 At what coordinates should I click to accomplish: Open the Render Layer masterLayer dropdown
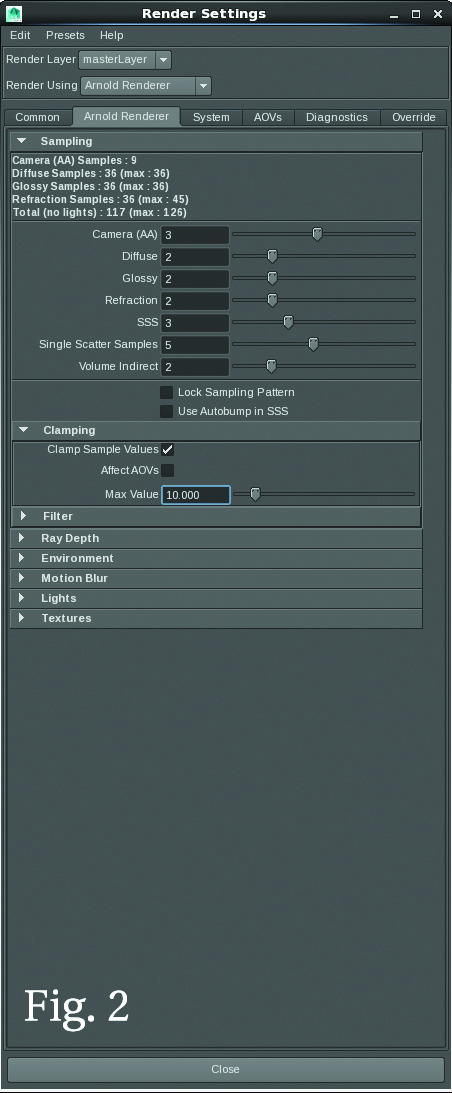pos(125,60)
